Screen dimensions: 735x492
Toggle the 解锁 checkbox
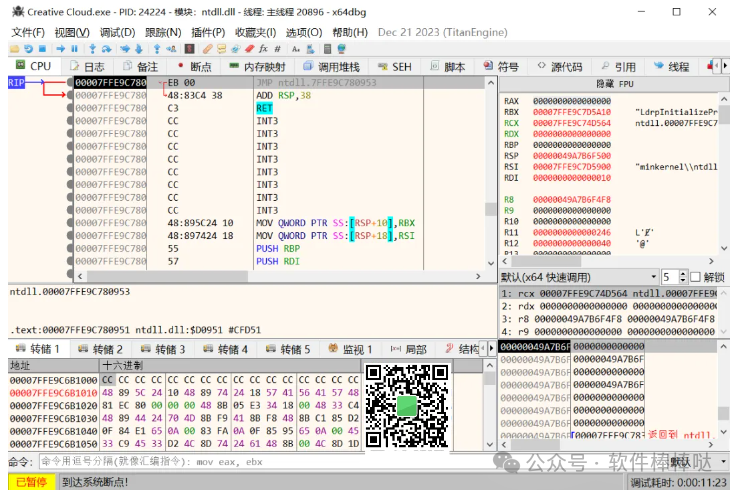pos(696,277)
